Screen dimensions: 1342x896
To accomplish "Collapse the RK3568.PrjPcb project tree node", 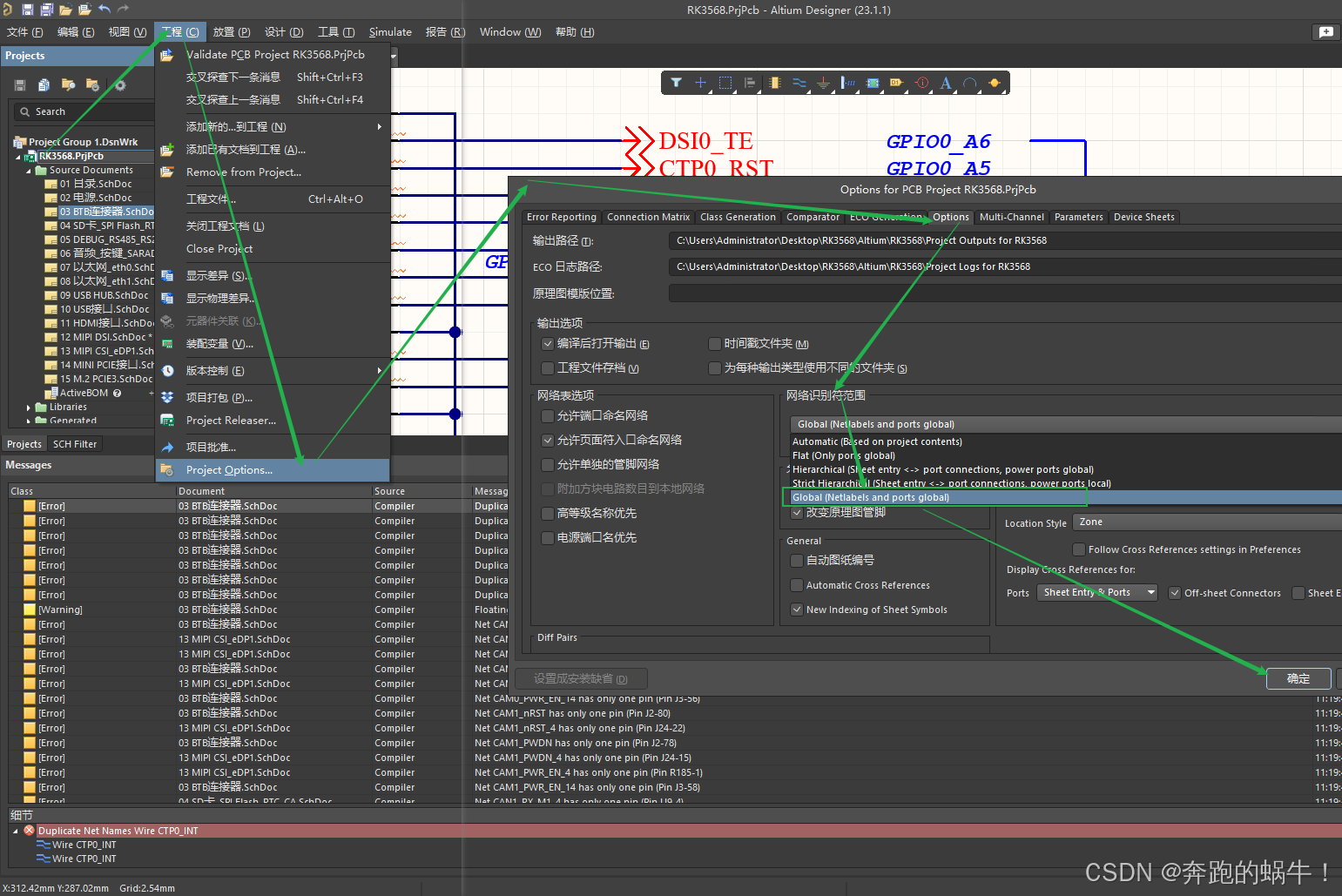I will (x=17, y=158).
